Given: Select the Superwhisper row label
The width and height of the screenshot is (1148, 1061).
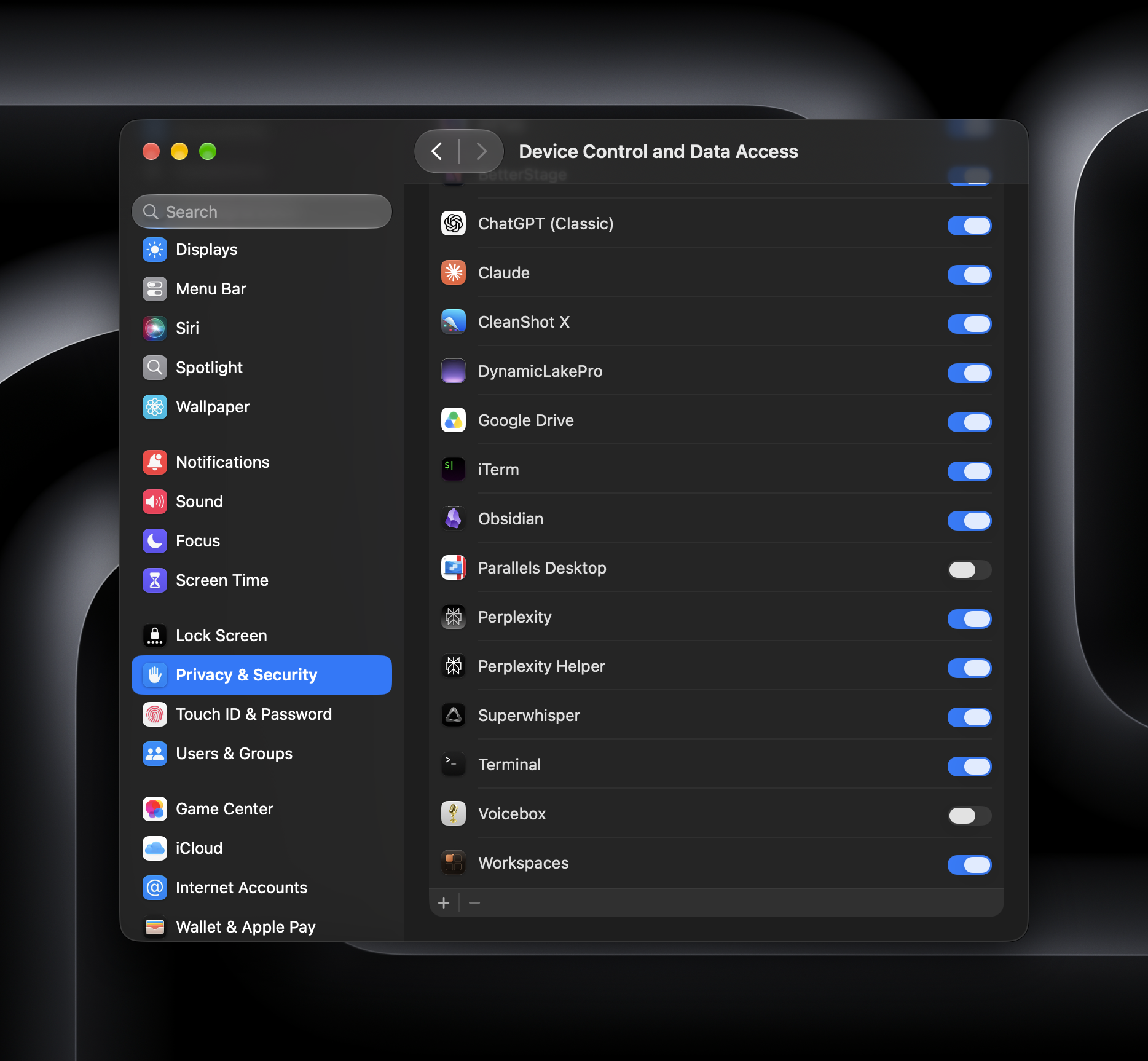Looking at the screenshot, I should [529, 716].
